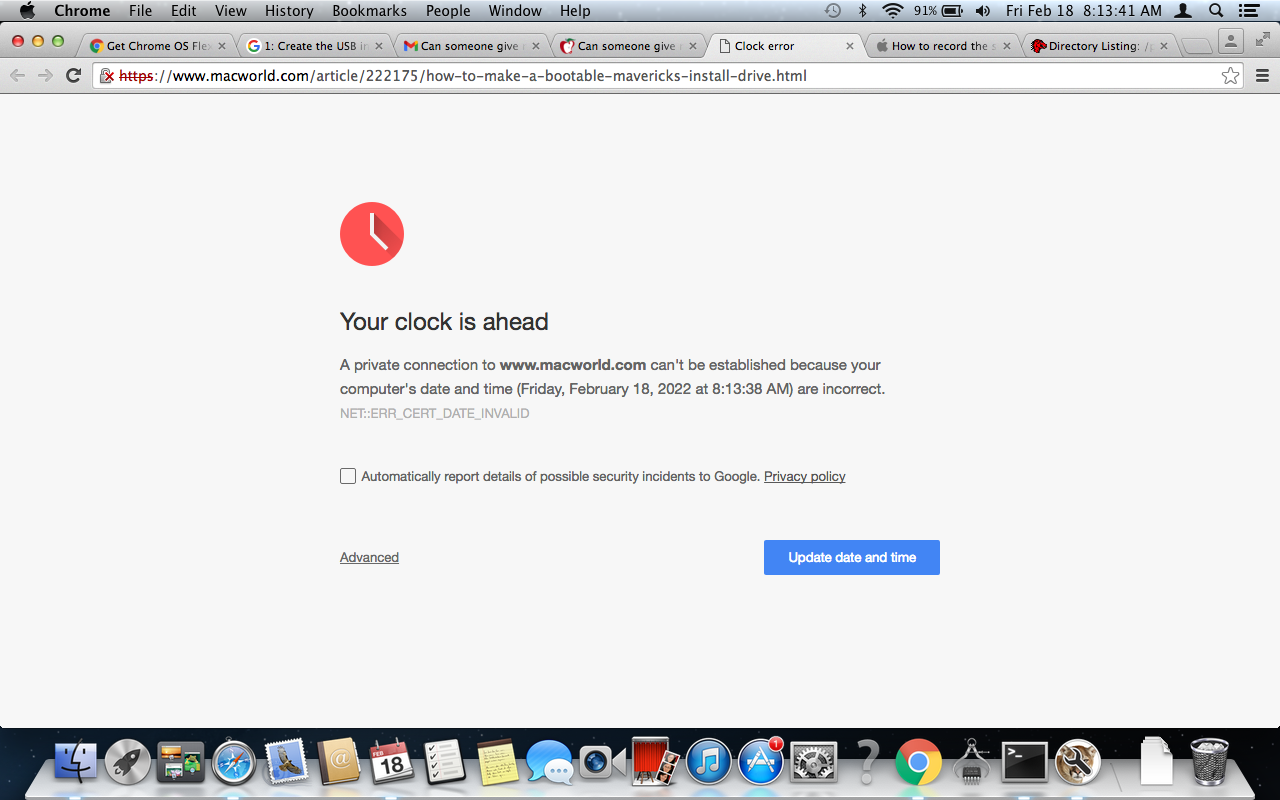
Task: Open the Edit menu
Action: (183, 11)
